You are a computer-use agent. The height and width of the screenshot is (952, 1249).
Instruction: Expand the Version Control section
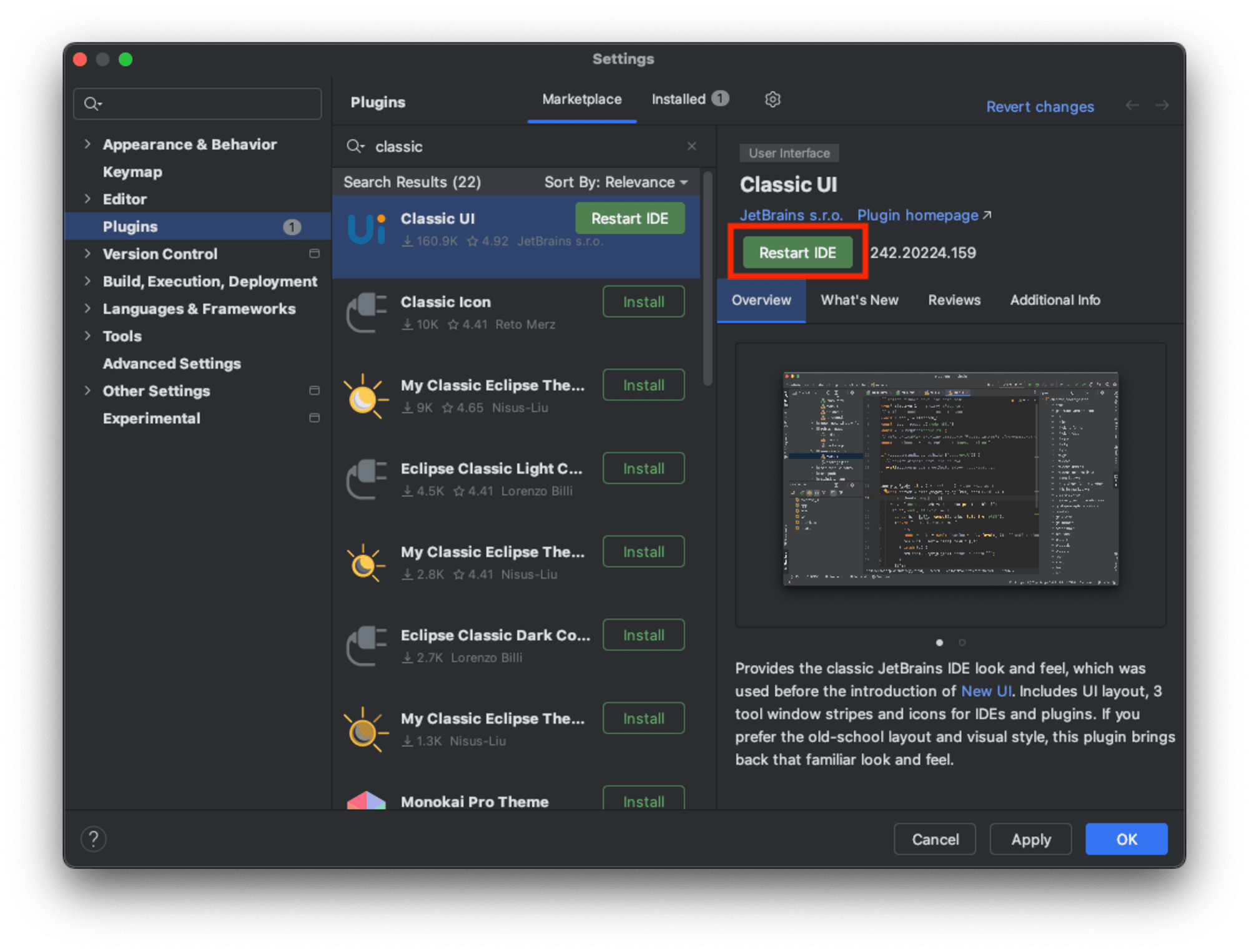coord(87,253)
